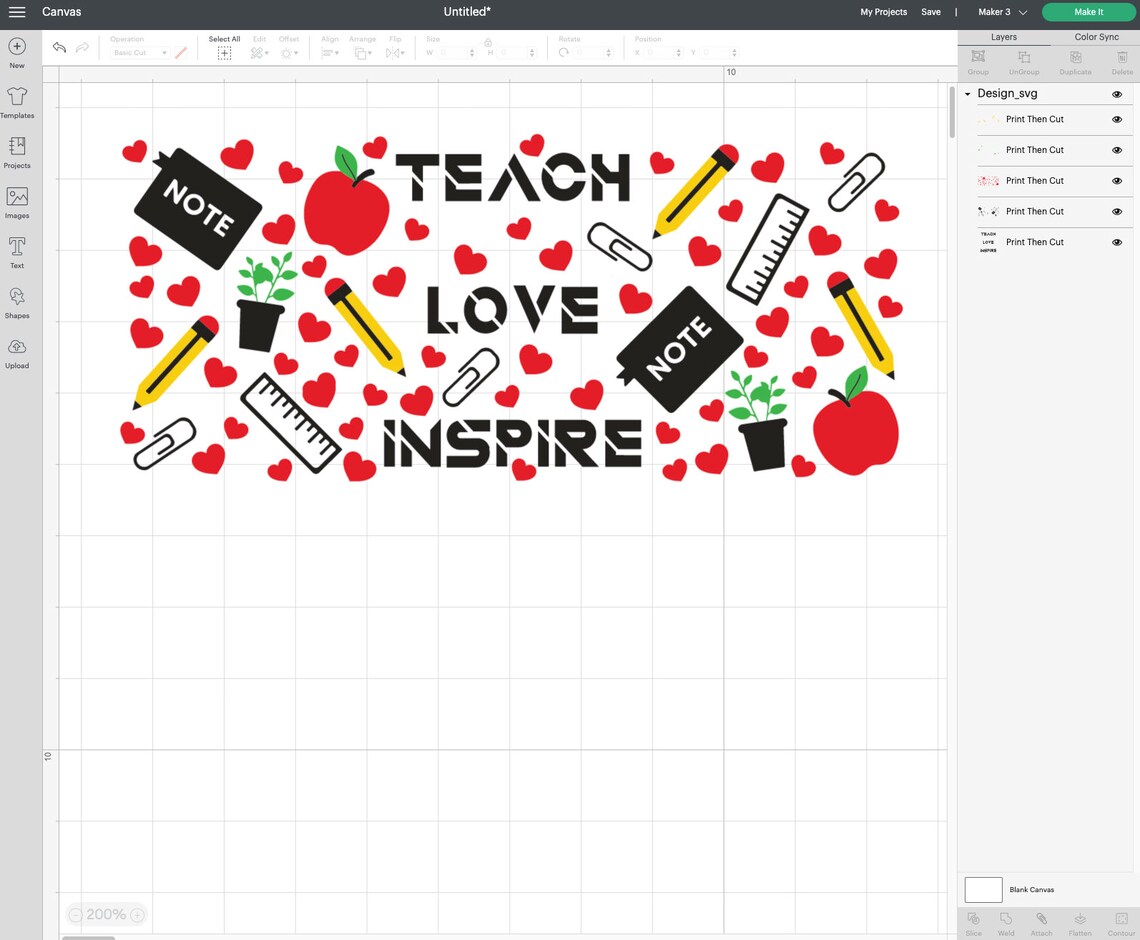The width and height of the screenshot is (1140, 940).
Task: Click the Attach tool icon
Action: [1041, 919]
